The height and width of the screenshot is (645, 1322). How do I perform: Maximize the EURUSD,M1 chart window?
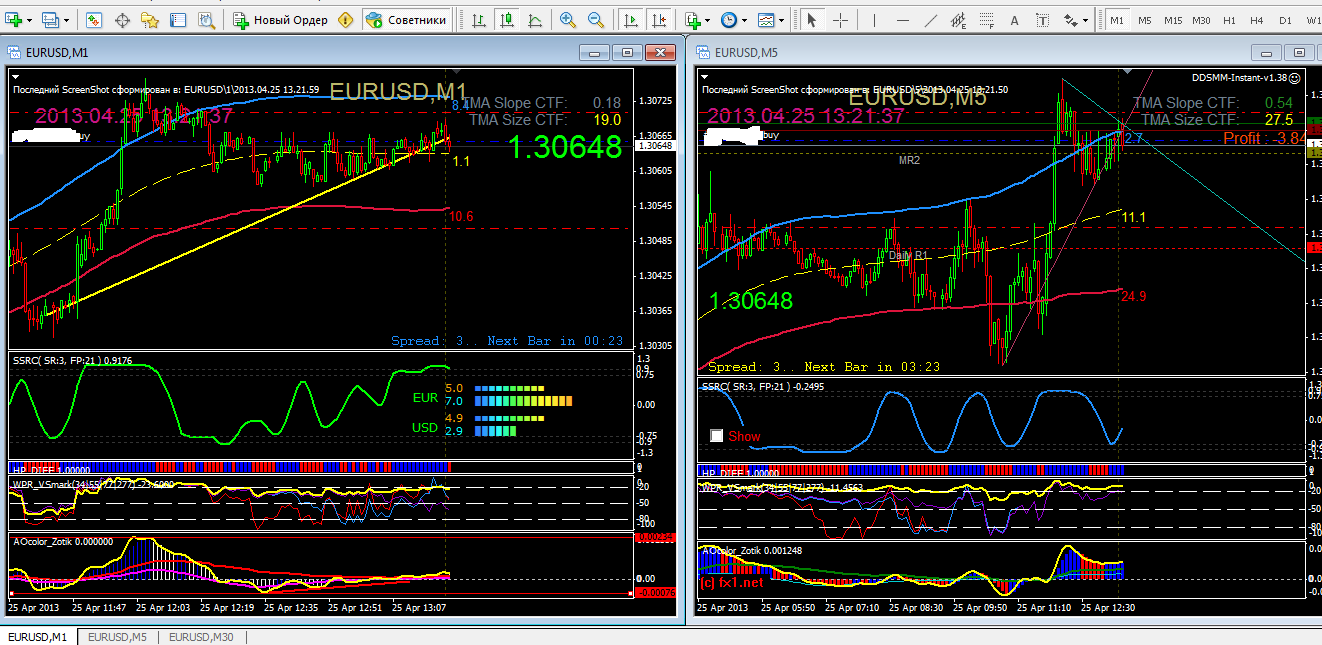[627, 52]
